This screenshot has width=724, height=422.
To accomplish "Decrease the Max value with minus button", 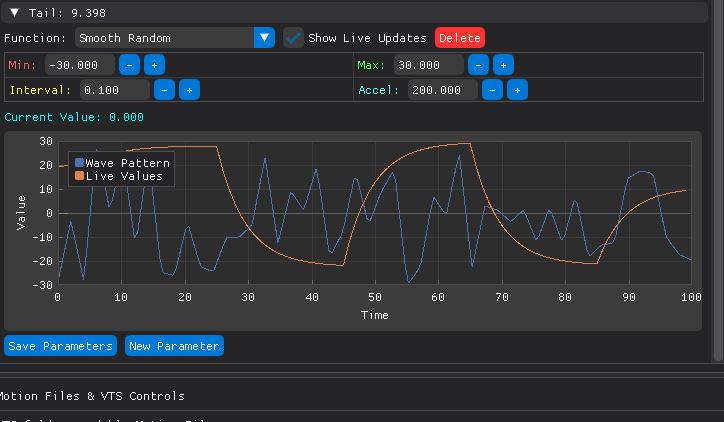I will pos(478,65).
